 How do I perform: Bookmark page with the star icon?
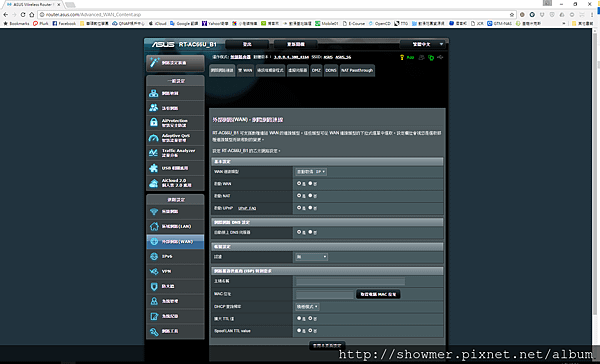point(512,15)
